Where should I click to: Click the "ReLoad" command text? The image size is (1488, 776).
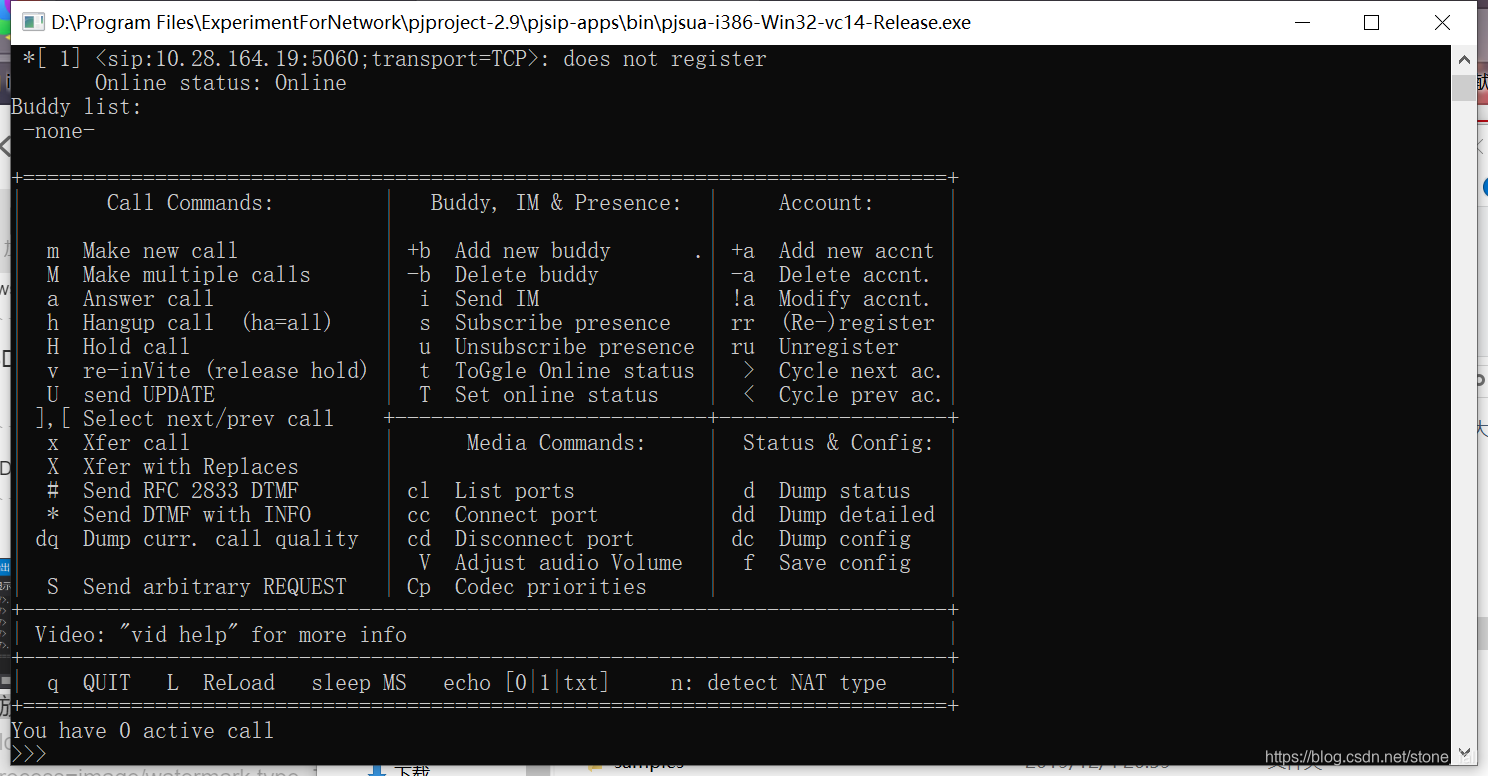click(238, 683)
